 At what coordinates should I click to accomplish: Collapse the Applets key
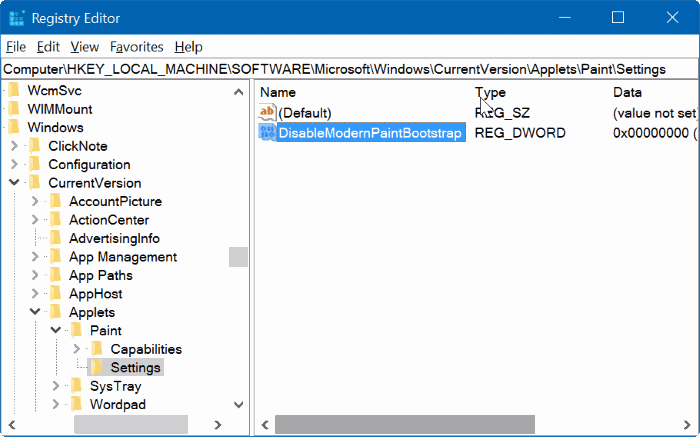click(35, 312)
